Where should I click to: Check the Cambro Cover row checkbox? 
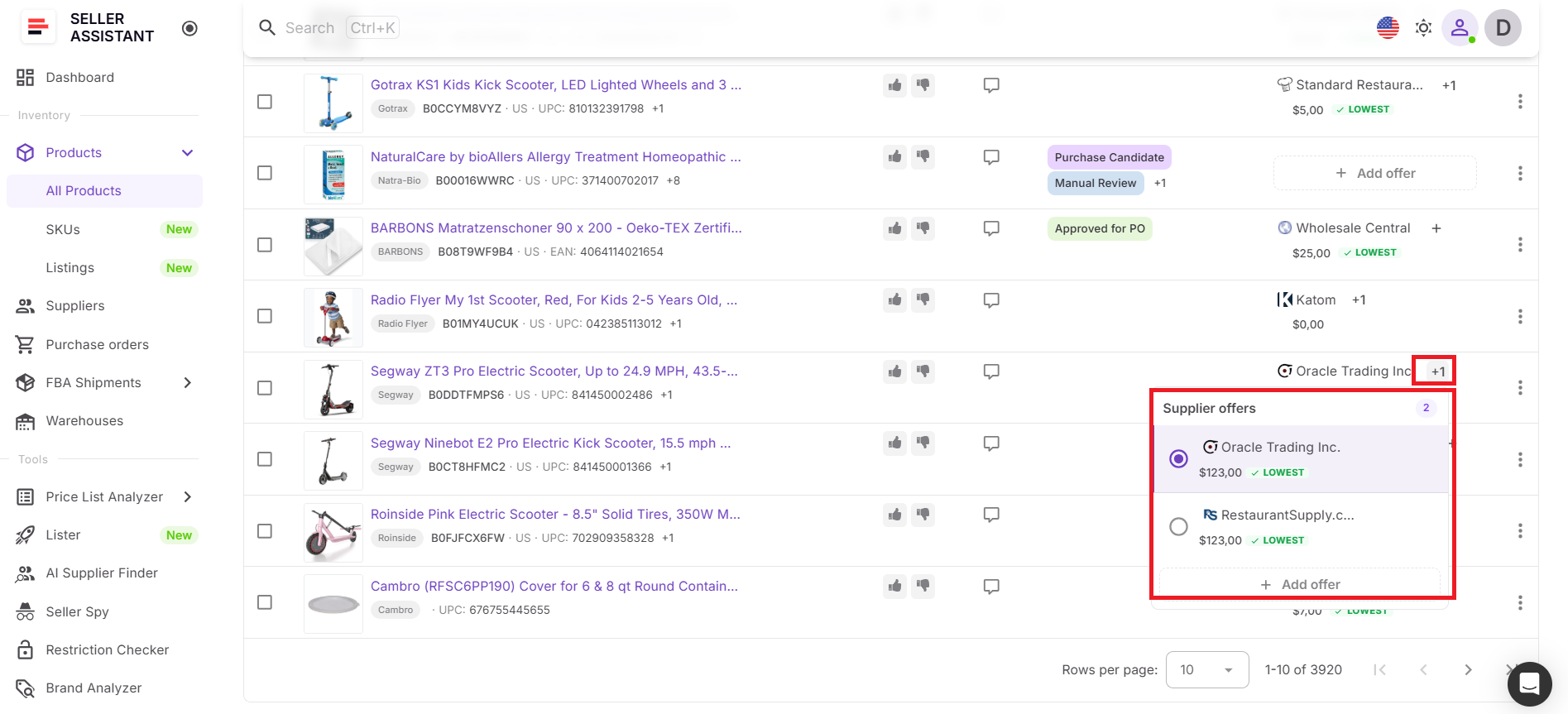(x=265, y=602)
